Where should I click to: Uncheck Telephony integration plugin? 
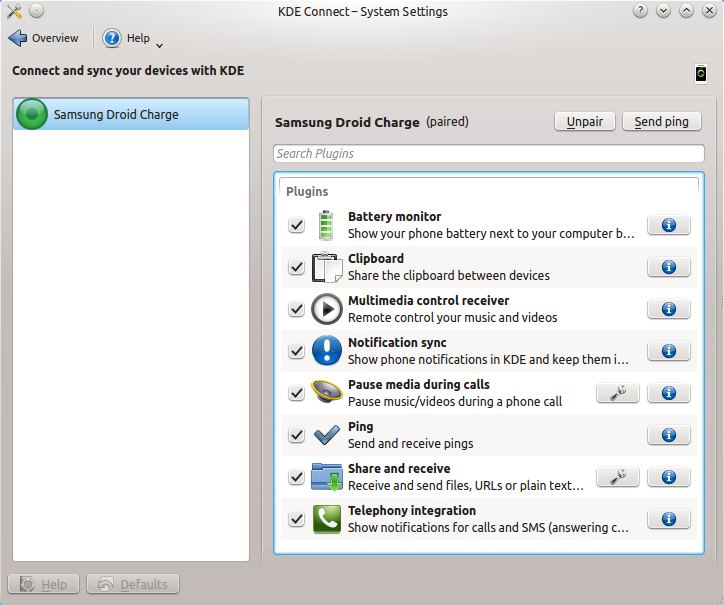(x=296, y=519)
